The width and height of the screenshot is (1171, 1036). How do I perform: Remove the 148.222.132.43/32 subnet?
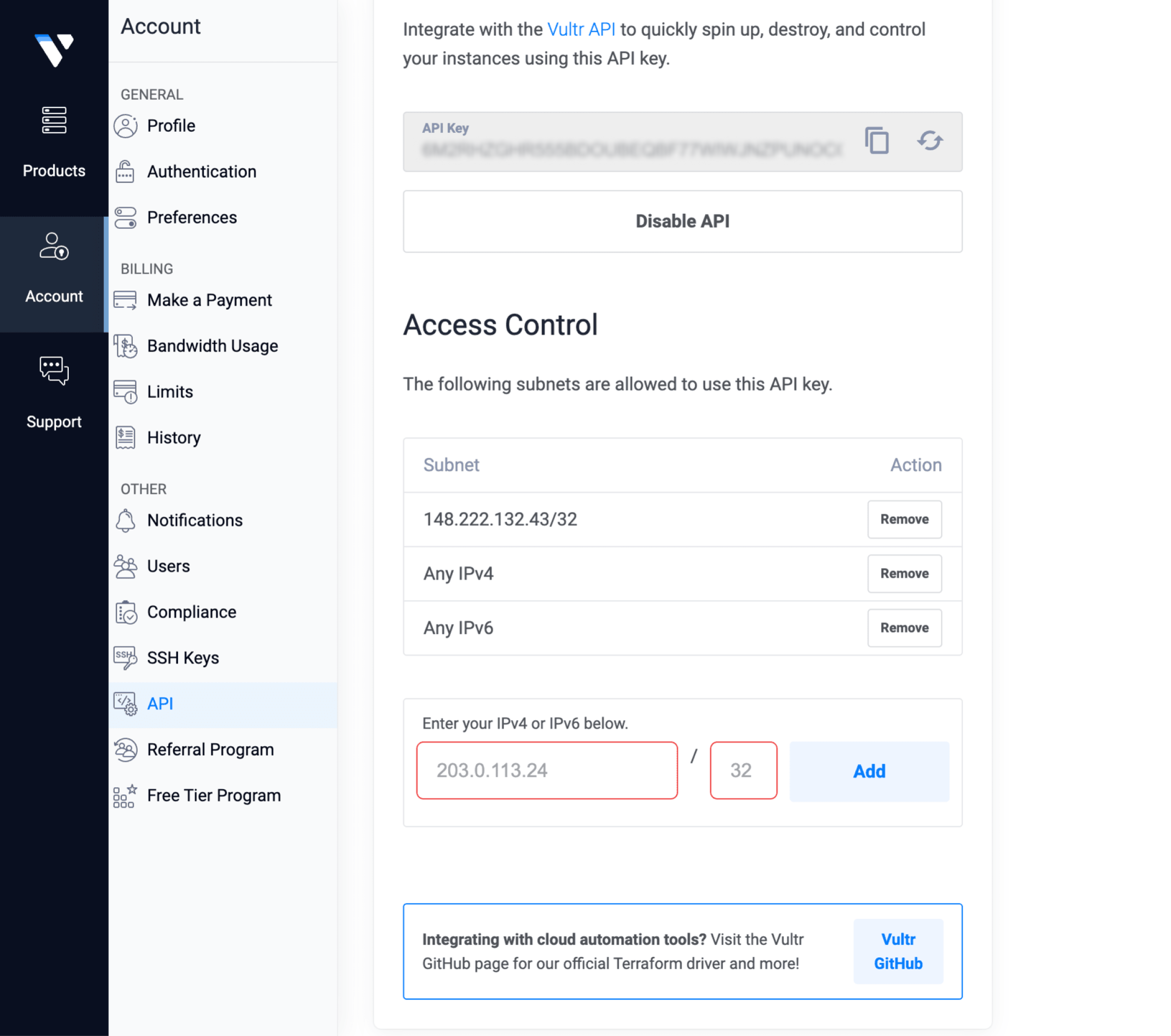tap(904, 519)
